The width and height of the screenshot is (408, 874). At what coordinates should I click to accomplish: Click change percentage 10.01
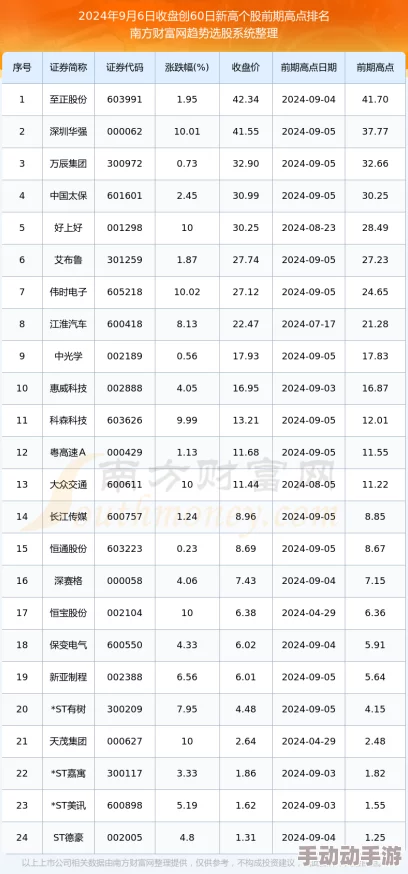tap(187, 132)
